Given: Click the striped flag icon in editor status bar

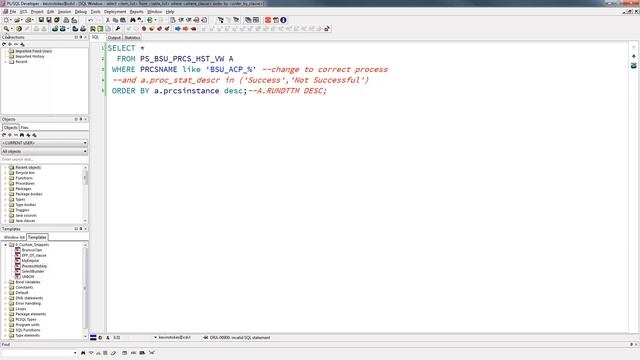Looking at the screenshot, I should click(93, 338).
